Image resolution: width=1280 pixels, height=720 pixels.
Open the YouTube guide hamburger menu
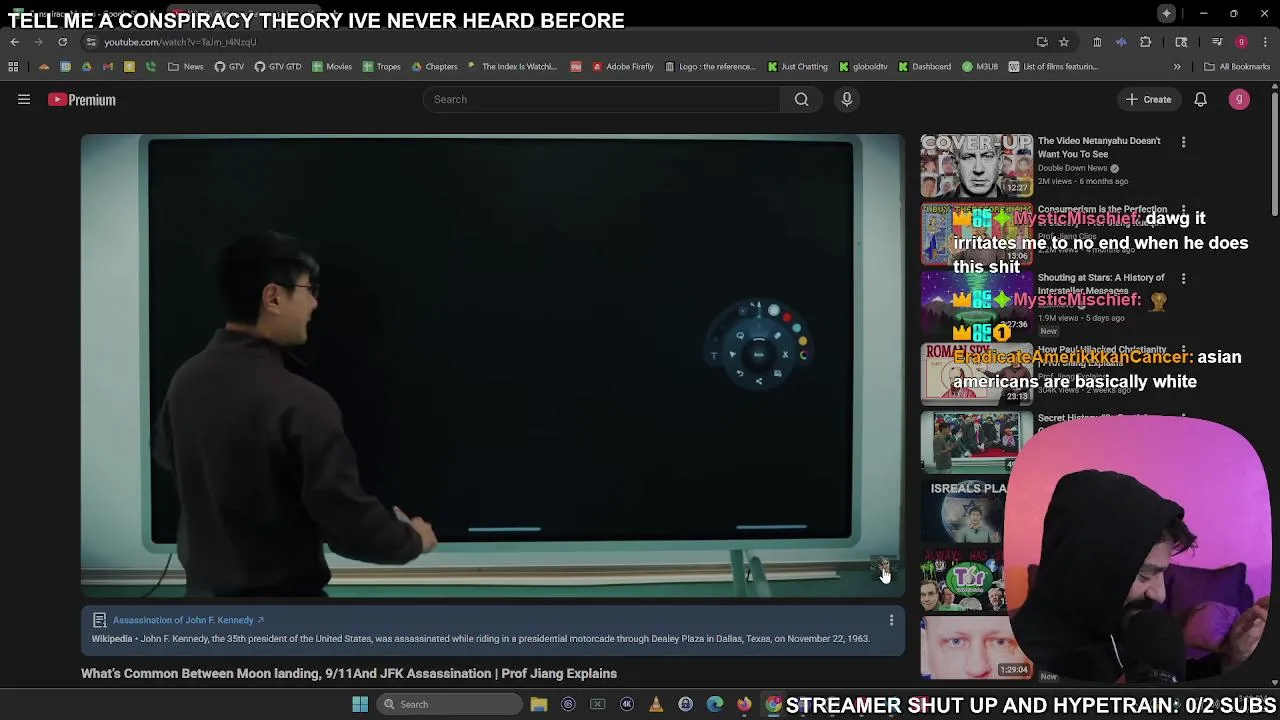click(24, 99)
